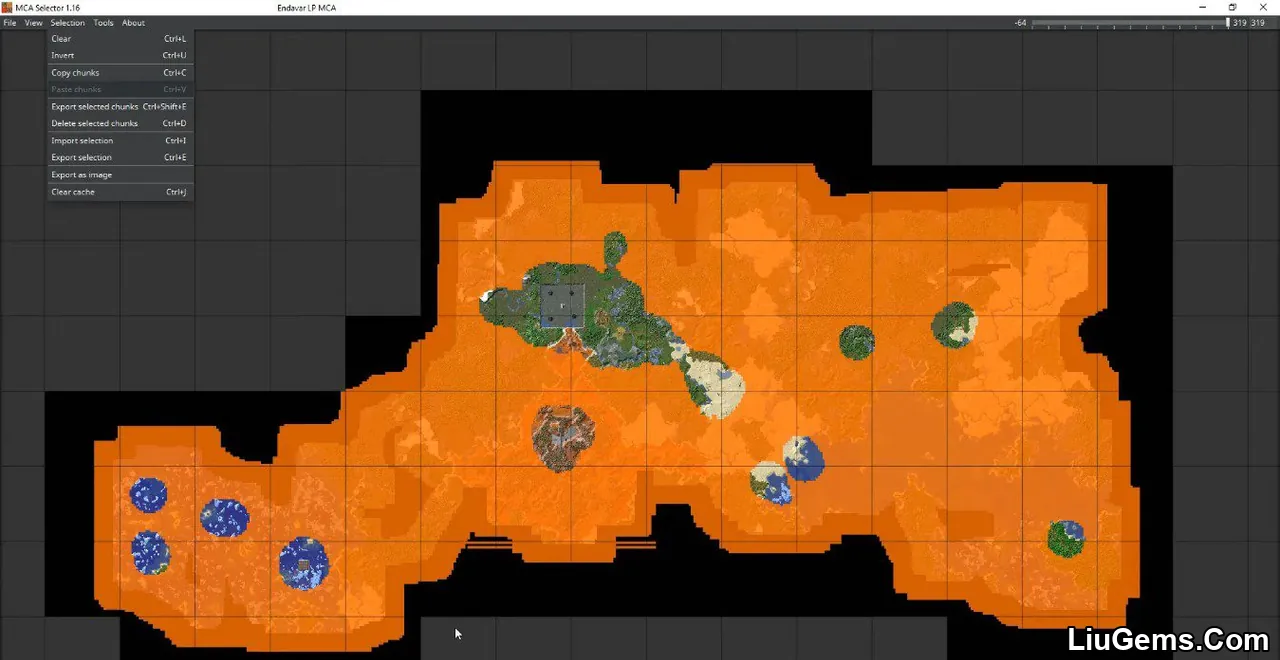Choose Export selected chunks
Screen dimensions: 1280x660
pyautogui.click(x=120, y=107)
